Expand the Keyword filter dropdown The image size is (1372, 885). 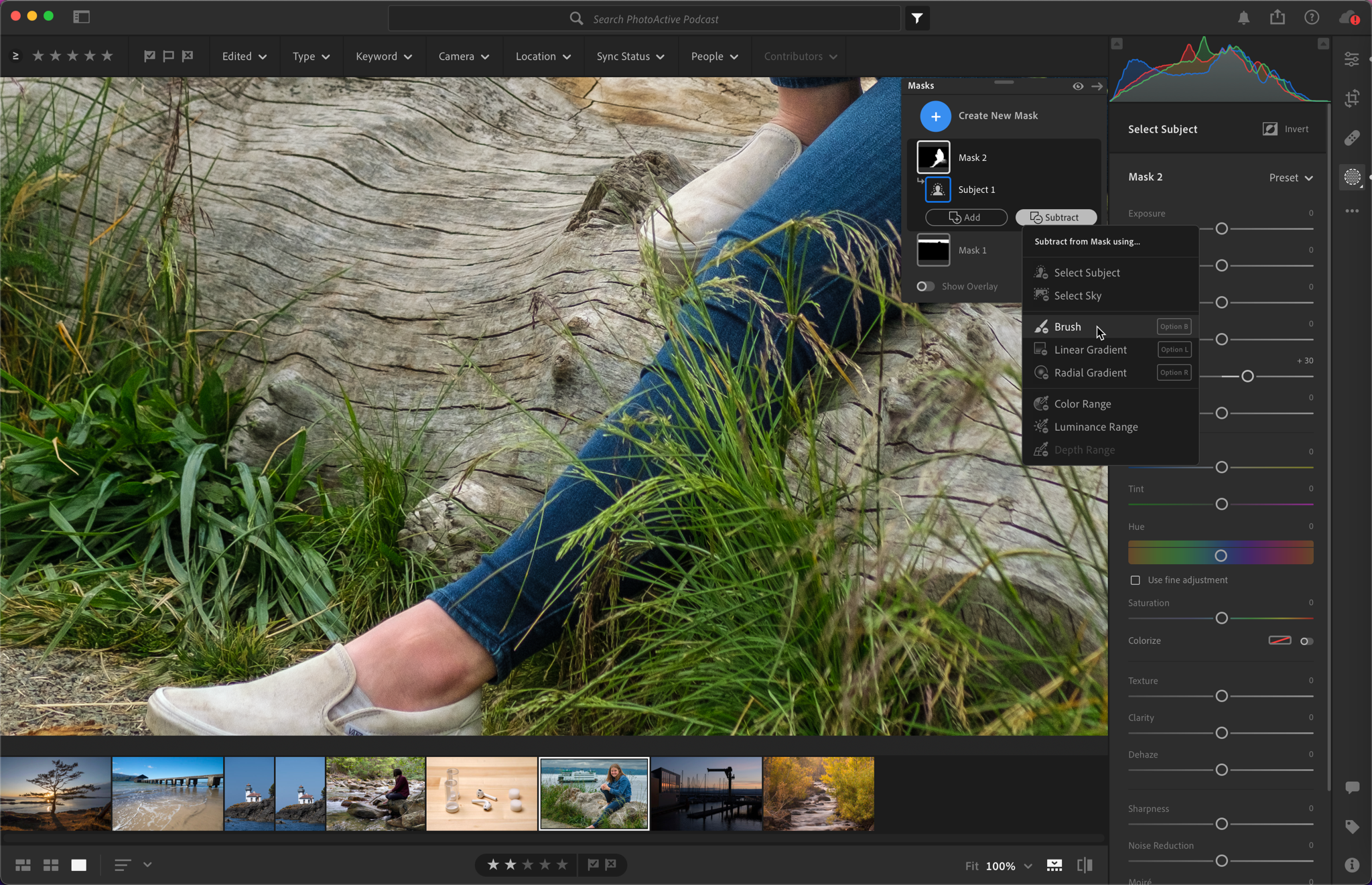tap(384, 56)
